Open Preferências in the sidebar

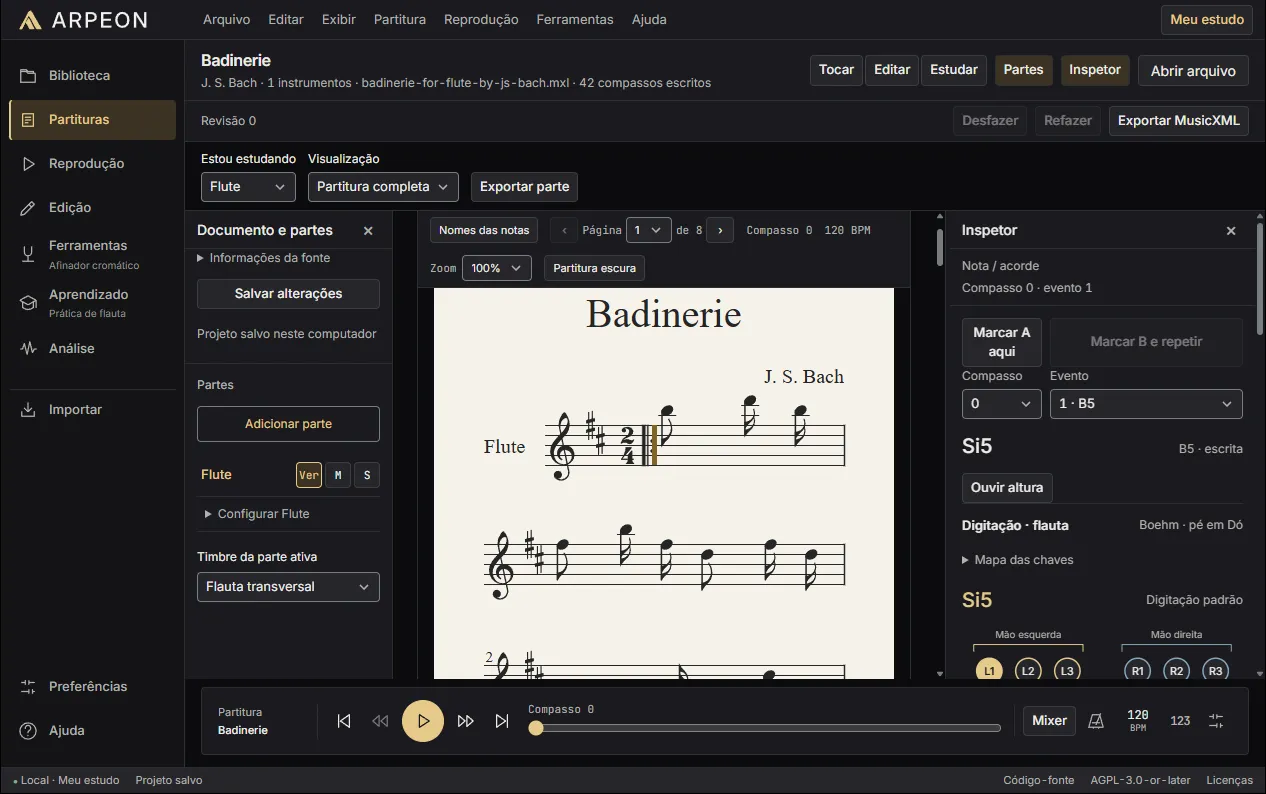[x=92, y=687]
